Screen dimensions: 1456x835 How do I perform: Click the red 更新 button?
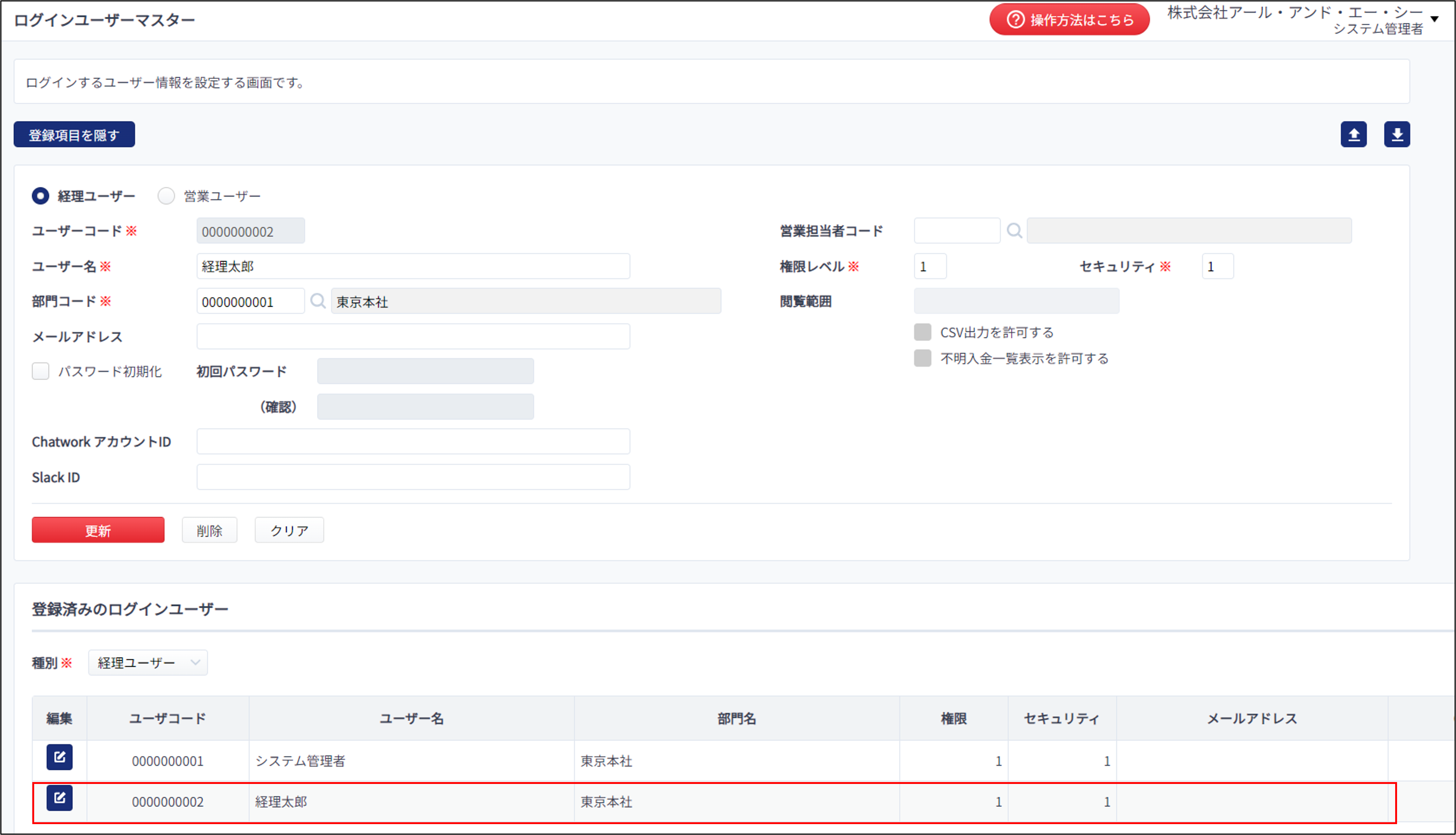coord(98,530)
